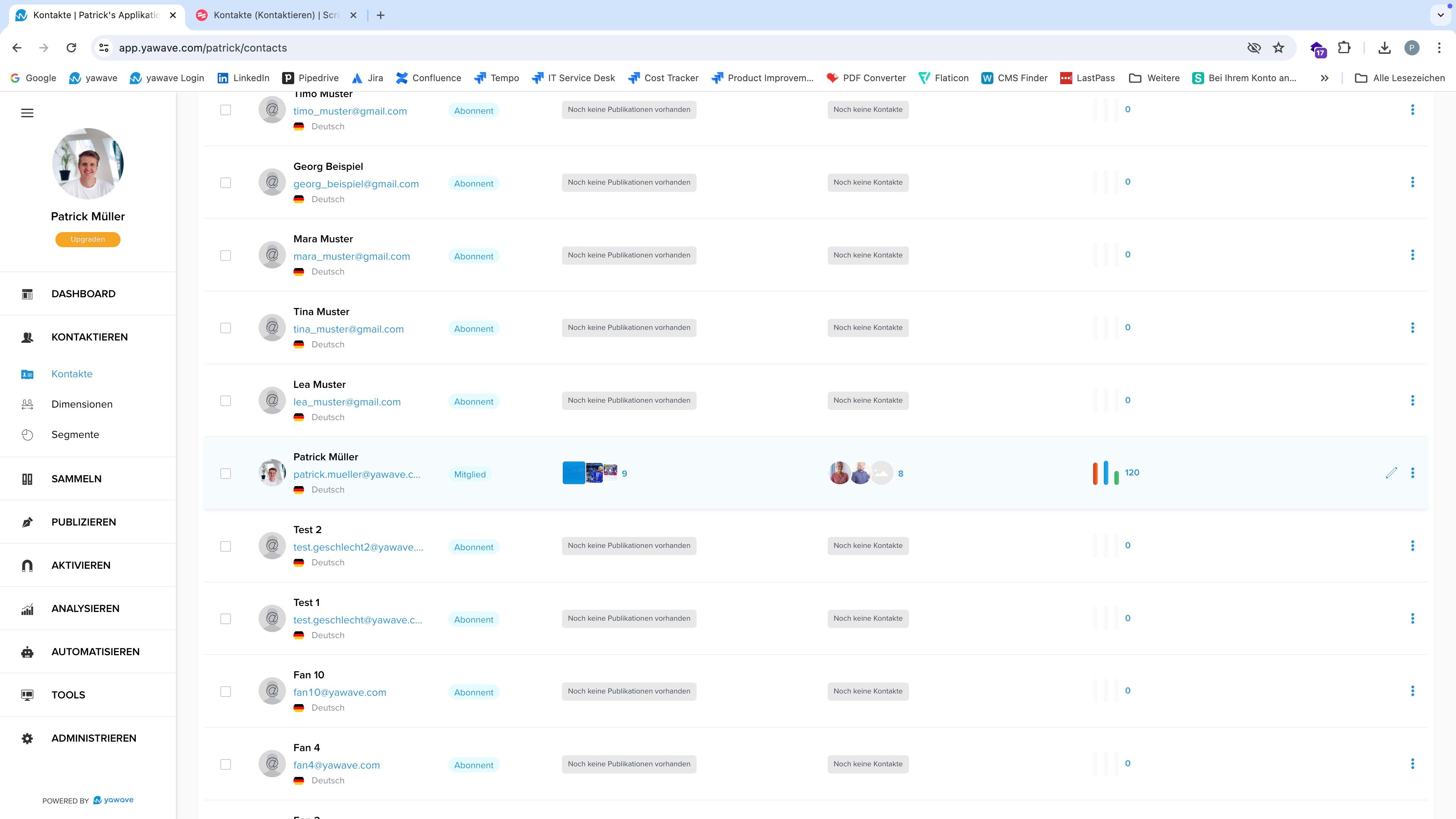
Task: Expand the hidden bookmarks chevron
Action: [x=1324, y=78]
